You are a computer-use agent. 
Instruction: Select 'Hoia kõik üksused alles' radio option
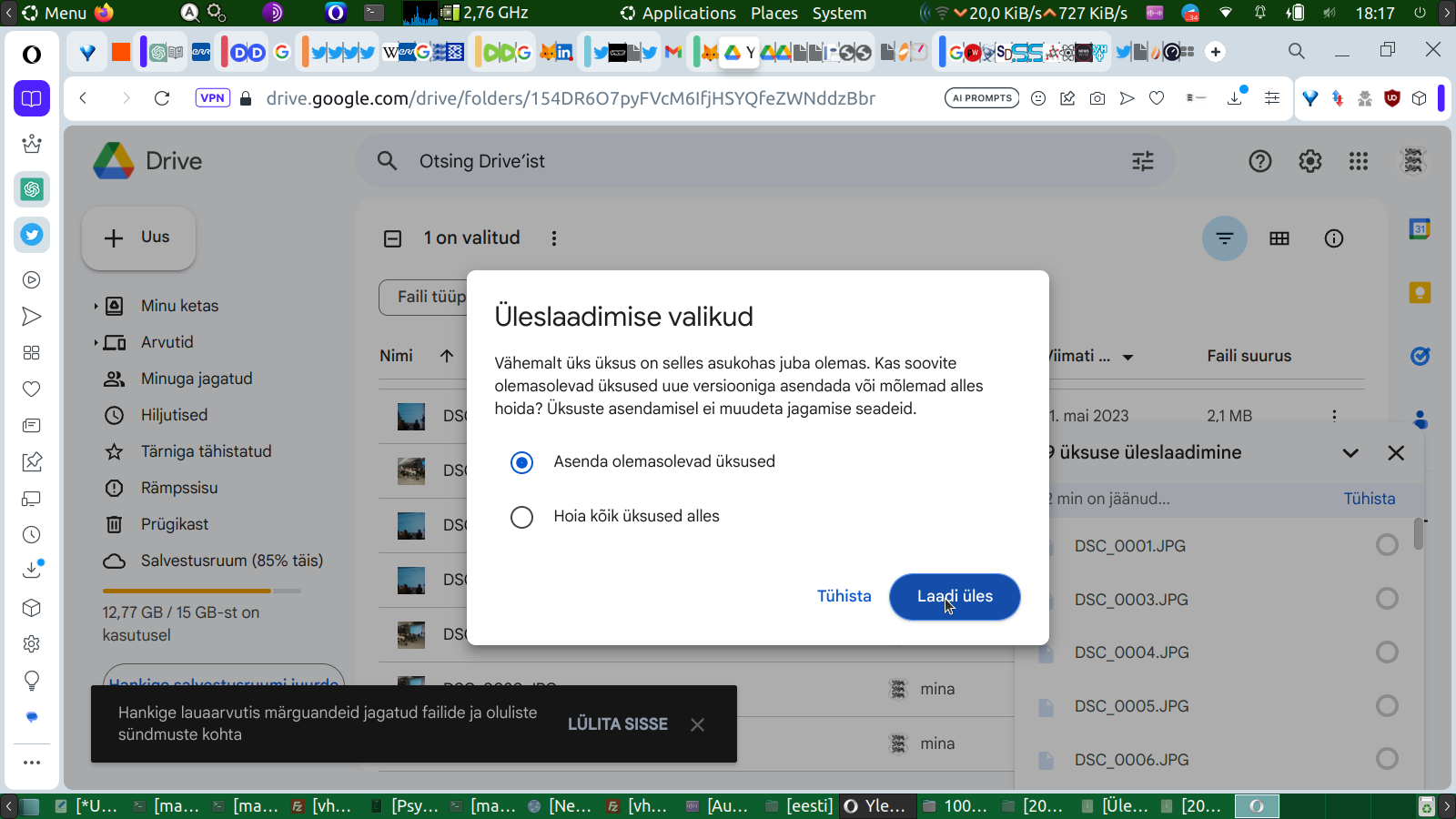[x=521, y=517]
